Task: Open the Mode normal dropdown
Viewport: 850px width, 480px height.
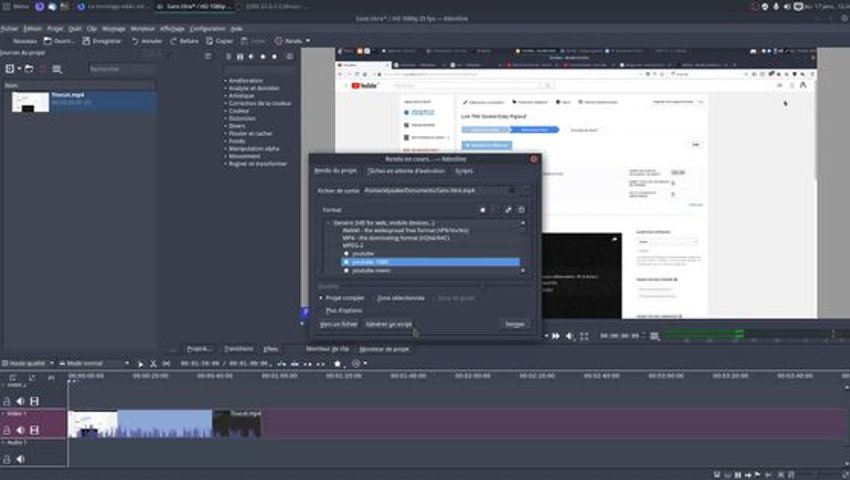Action: click(x=94, y=363)
